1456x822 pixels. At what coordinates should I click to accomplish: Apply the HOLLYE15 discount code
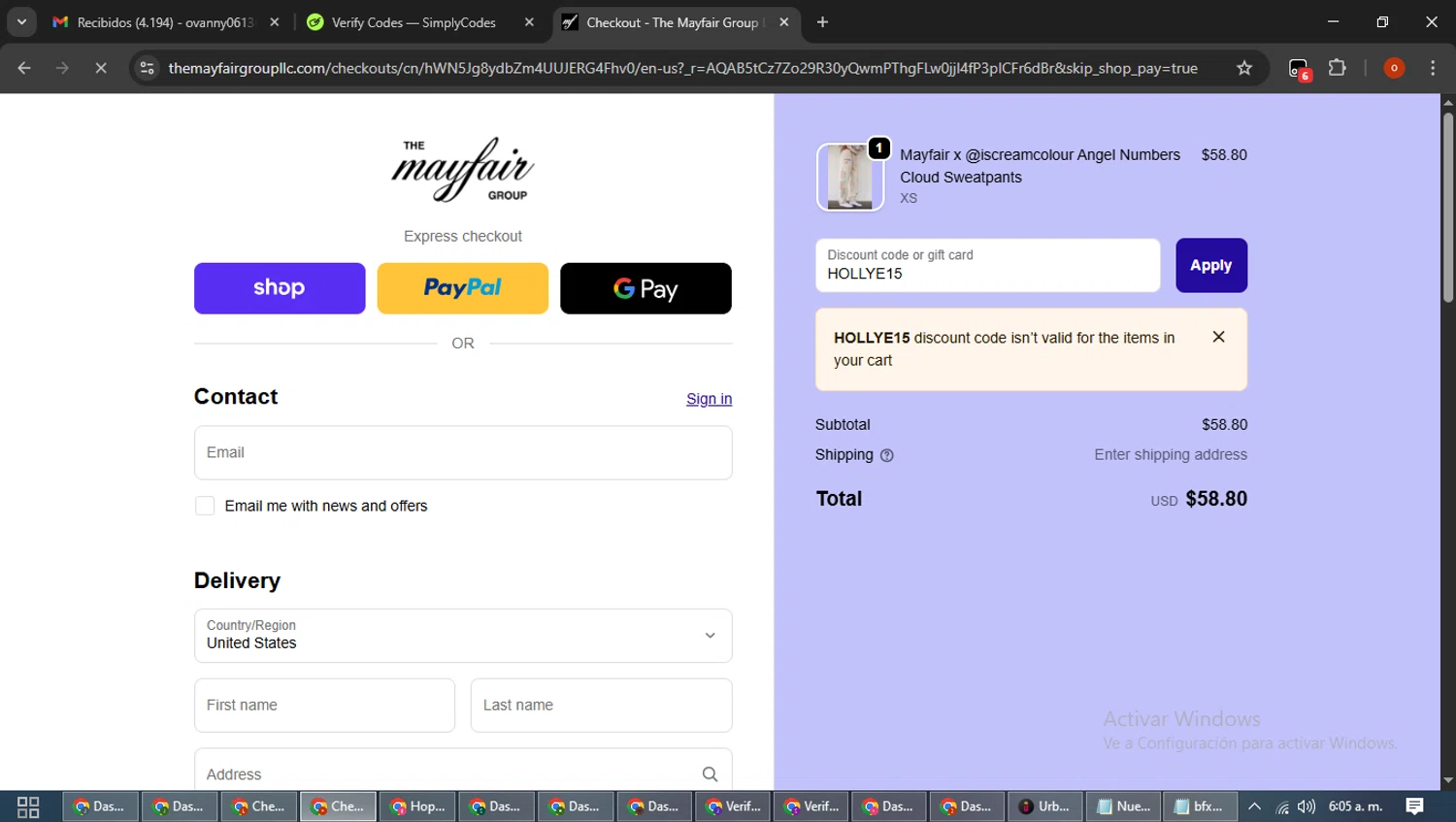[1211, 265]
